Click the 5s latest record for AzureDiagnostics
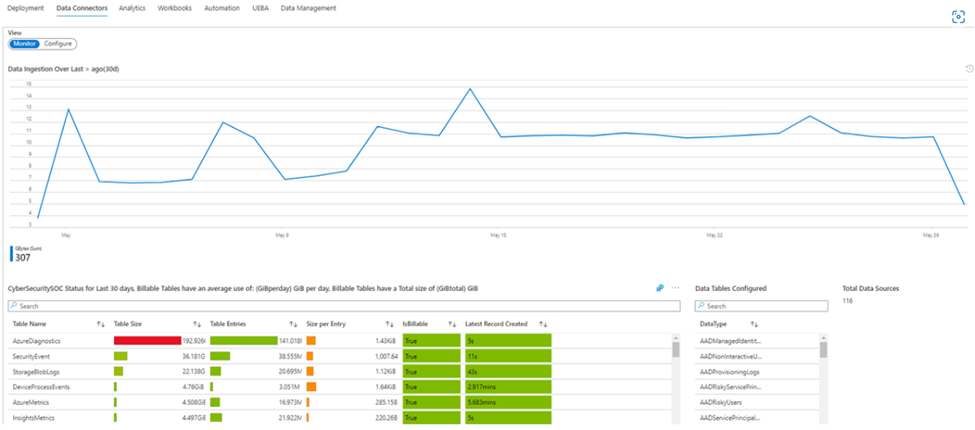Viewport: 975px width, 430px height. (x=508, y=341)
